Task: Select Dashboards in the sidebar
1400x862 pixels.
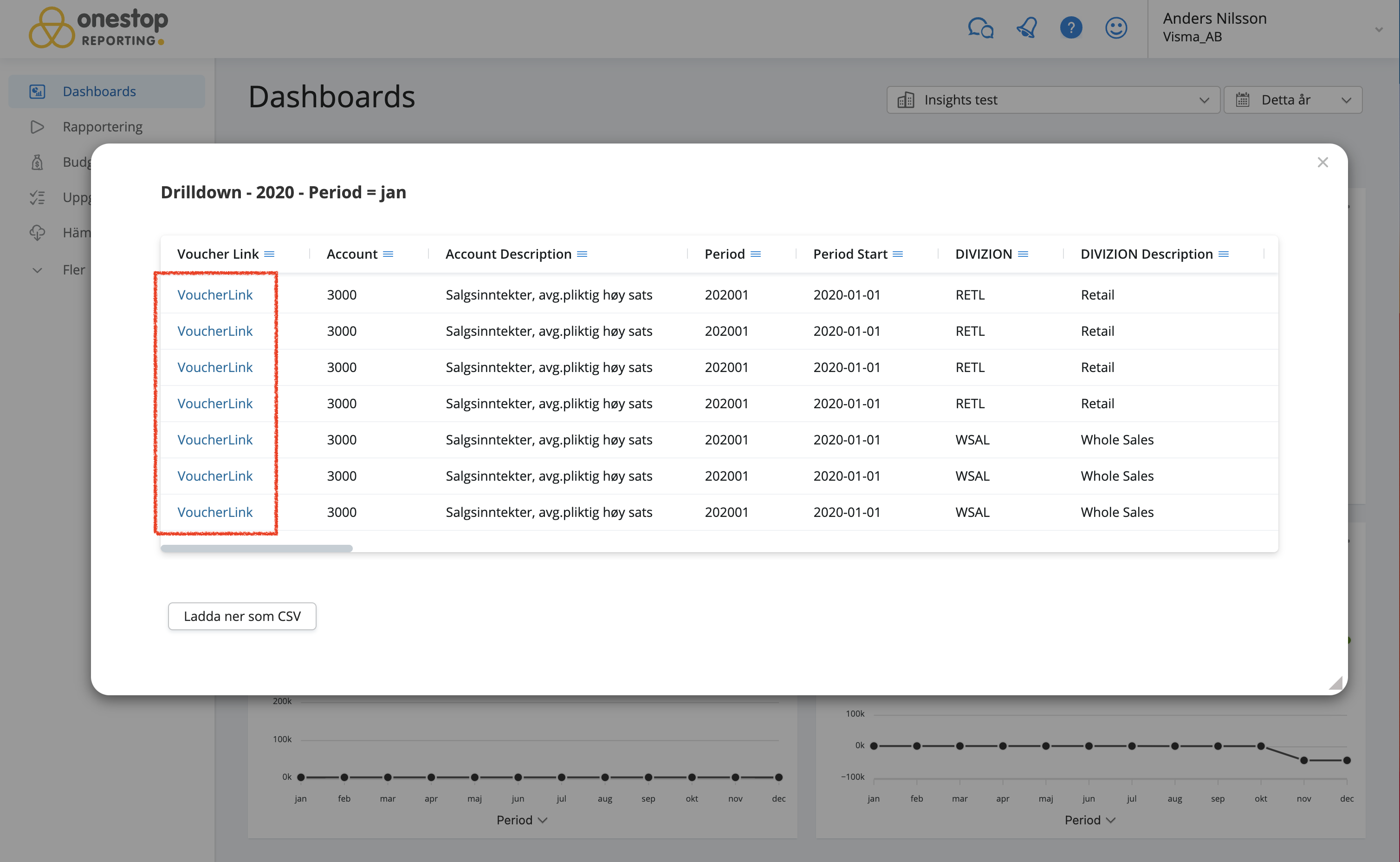Action: tap(99, 91)
